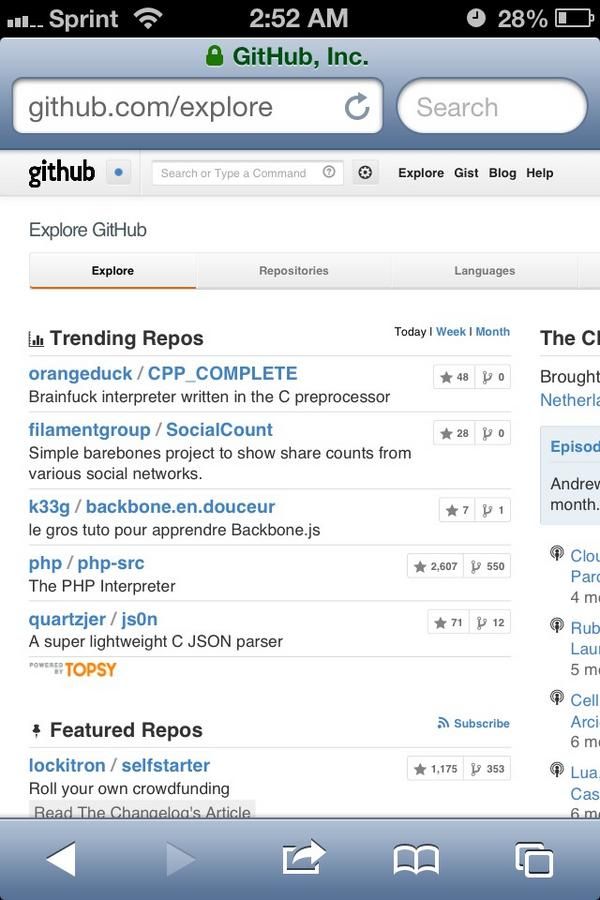Open the Gist menu item
600x900 pixels.
coord(466,173)
